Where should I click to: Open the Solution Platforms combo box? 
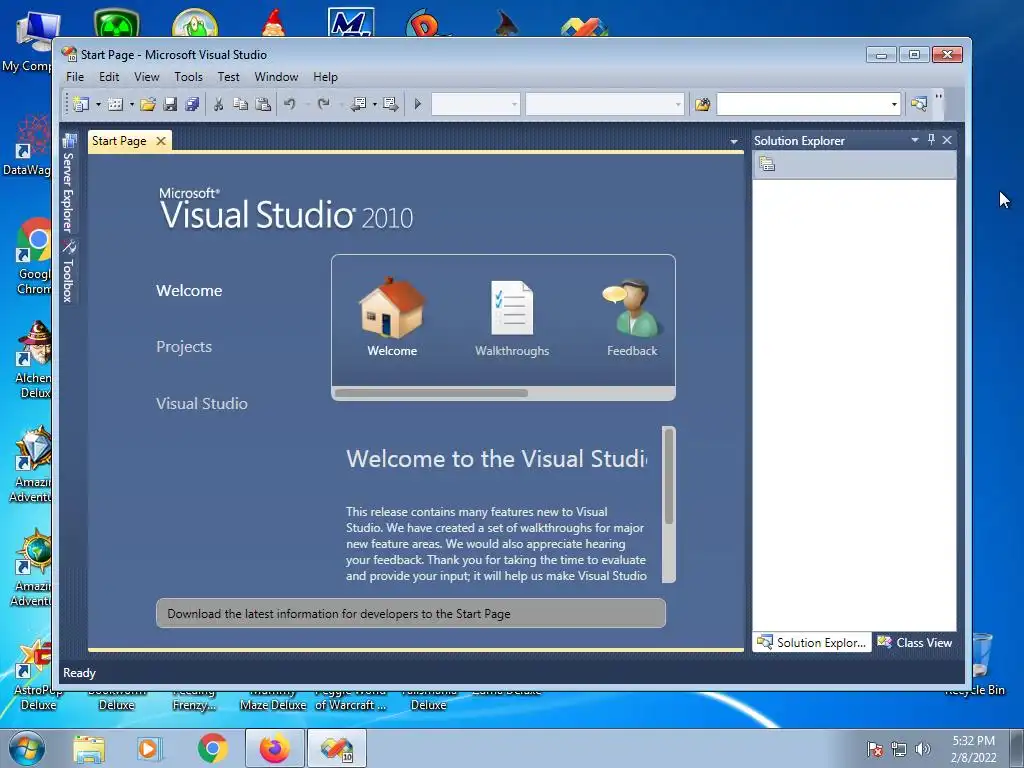point(605,104)
